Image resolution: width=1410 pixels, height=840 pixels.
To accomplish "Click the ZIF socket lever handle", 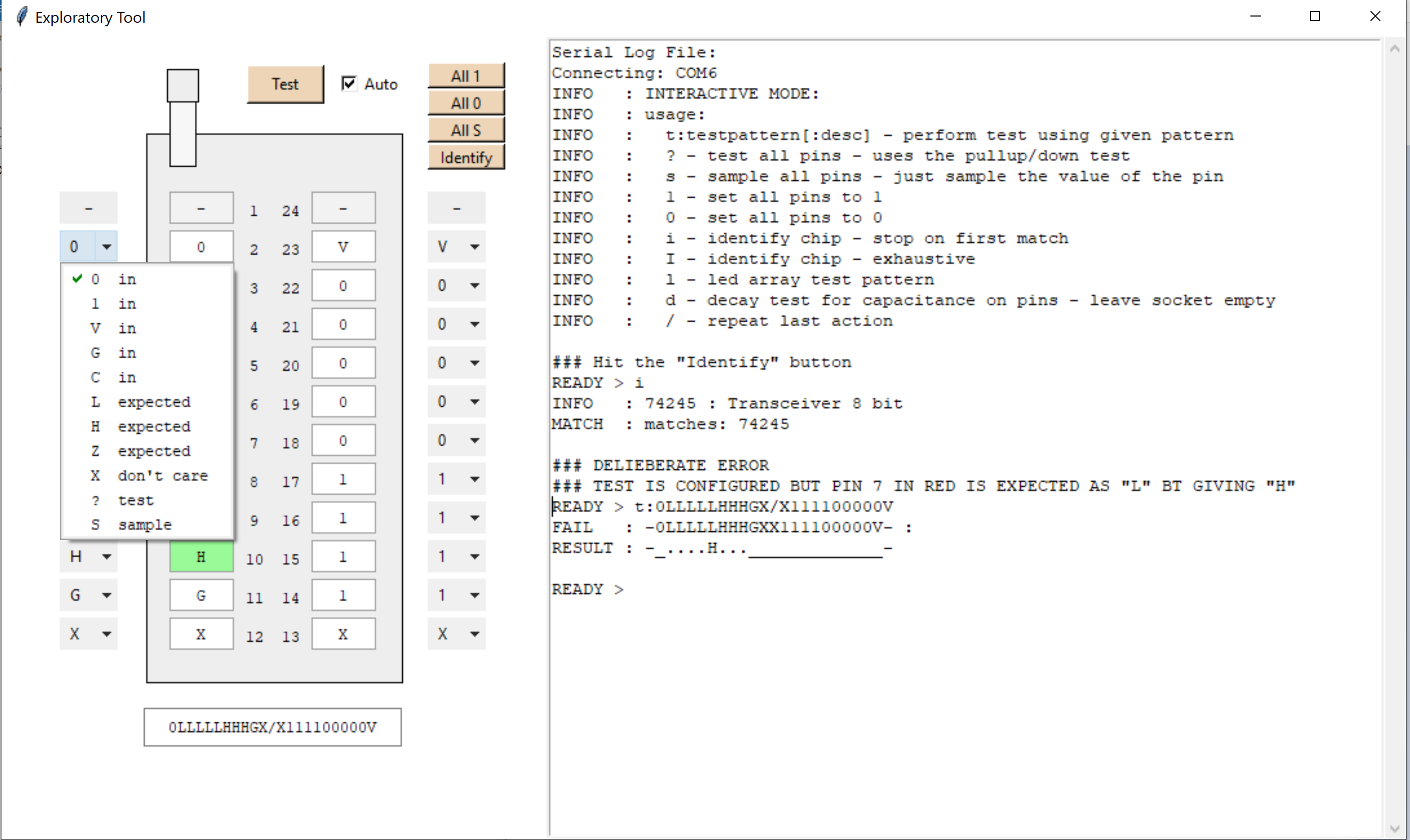I will pyautogui.click(x=182, y=86).
